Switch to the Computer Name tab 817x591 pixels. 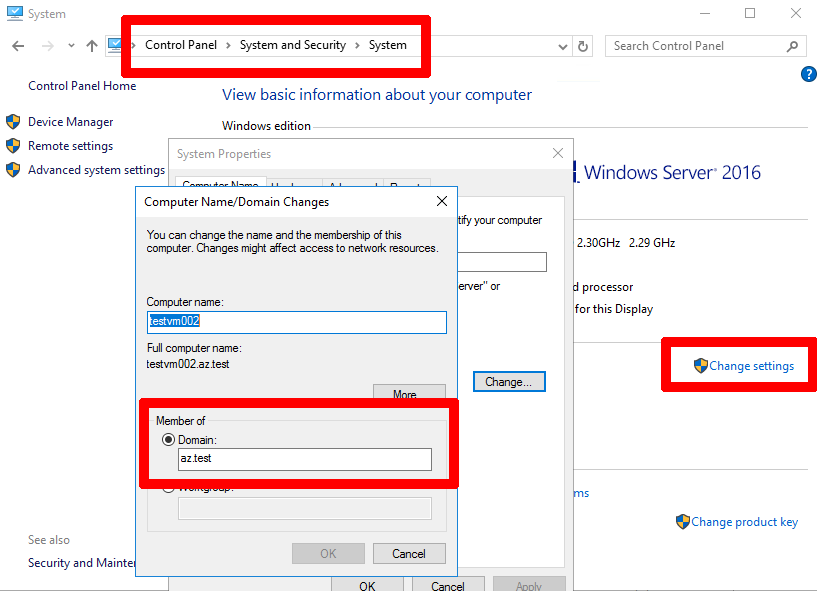pyautogui.click(x=220, y=185)
